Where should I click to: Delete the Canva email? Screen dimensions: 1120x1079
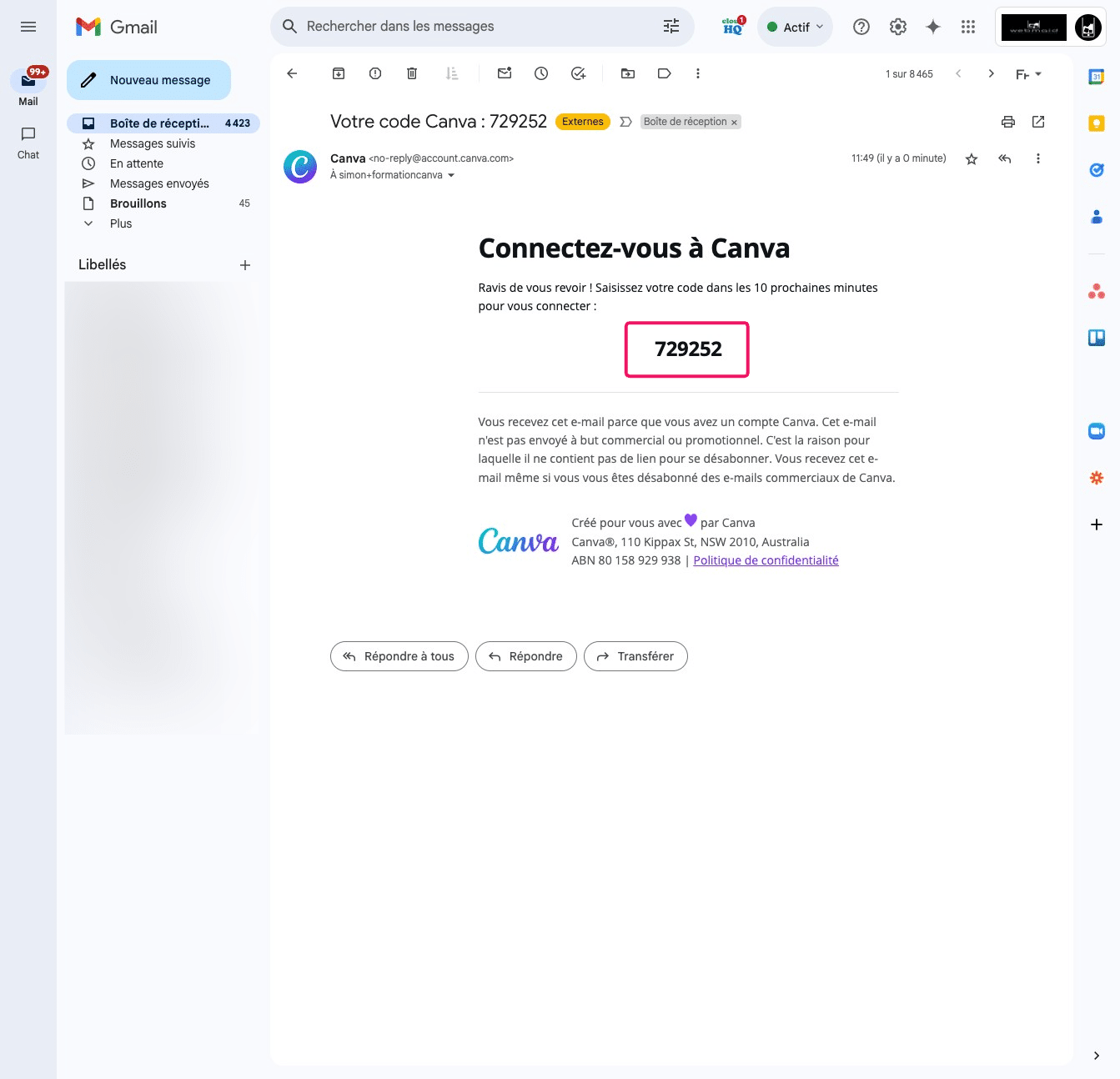click(411, 73)
